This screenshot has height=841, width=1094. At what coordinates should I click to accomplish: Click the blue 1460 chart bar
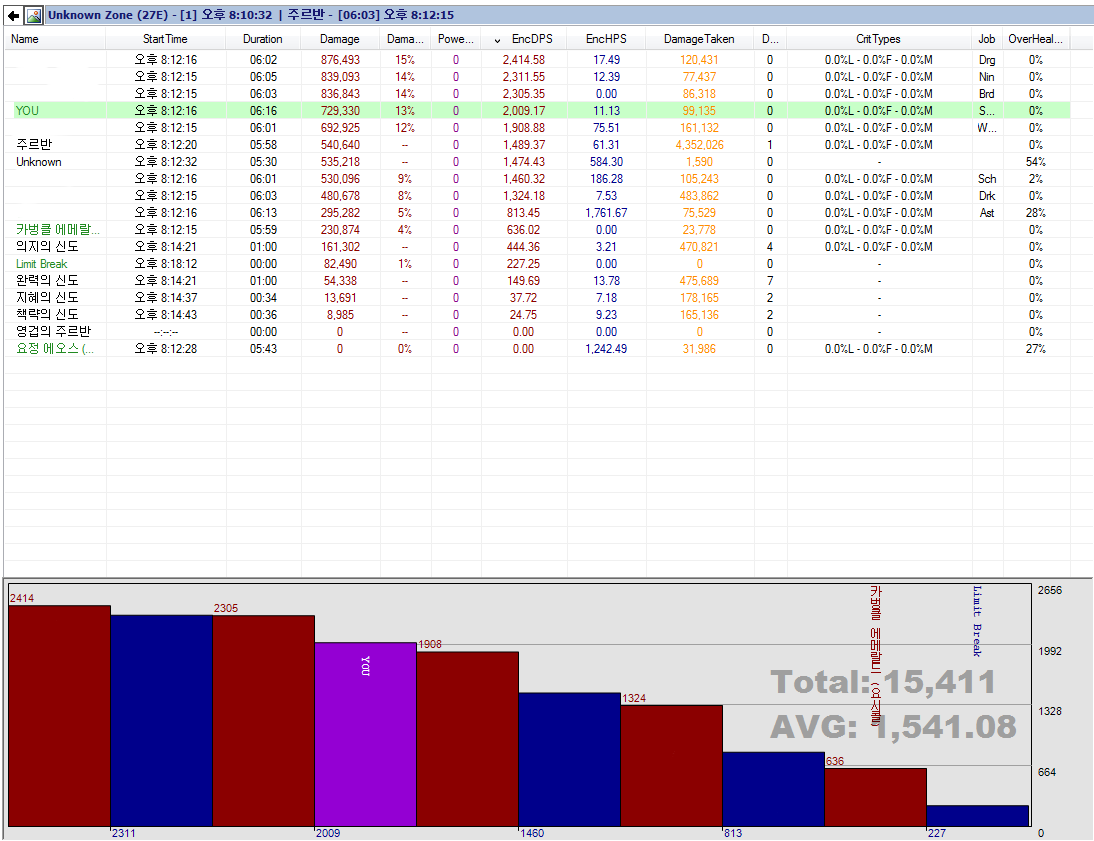569,759
